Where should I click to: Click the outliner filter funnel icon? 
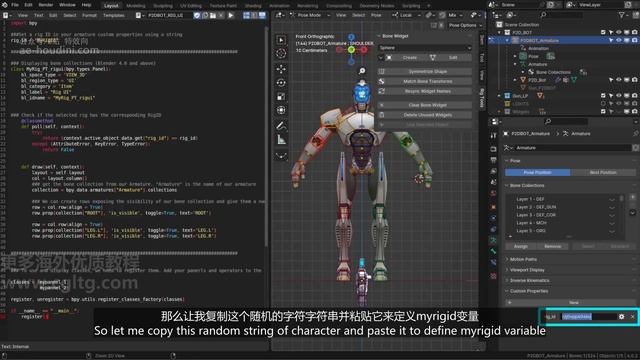pyautogui.click(x=622, y=15)
